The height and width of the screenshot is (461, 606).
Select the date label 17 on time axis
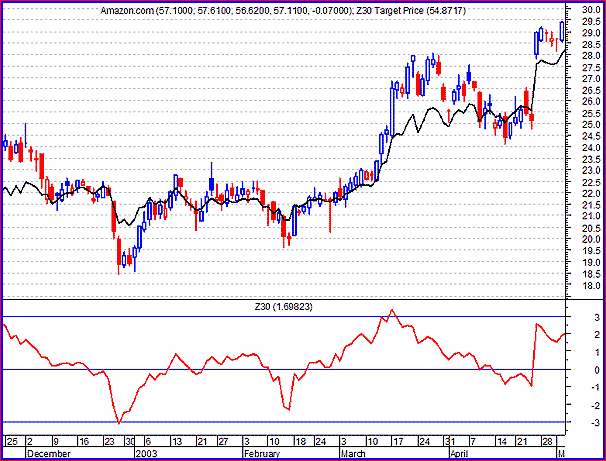[397, 441]
